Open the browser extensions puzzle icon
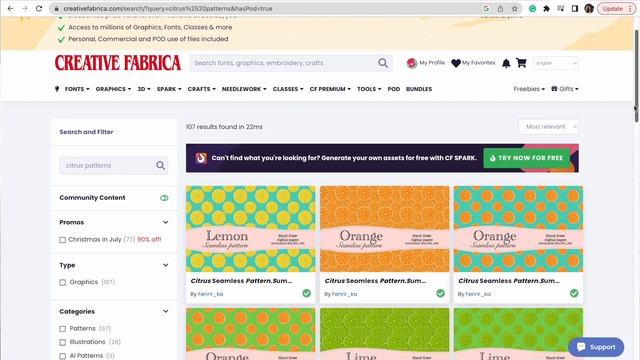This screenshot has height=360, width=640. coord(547,9)
